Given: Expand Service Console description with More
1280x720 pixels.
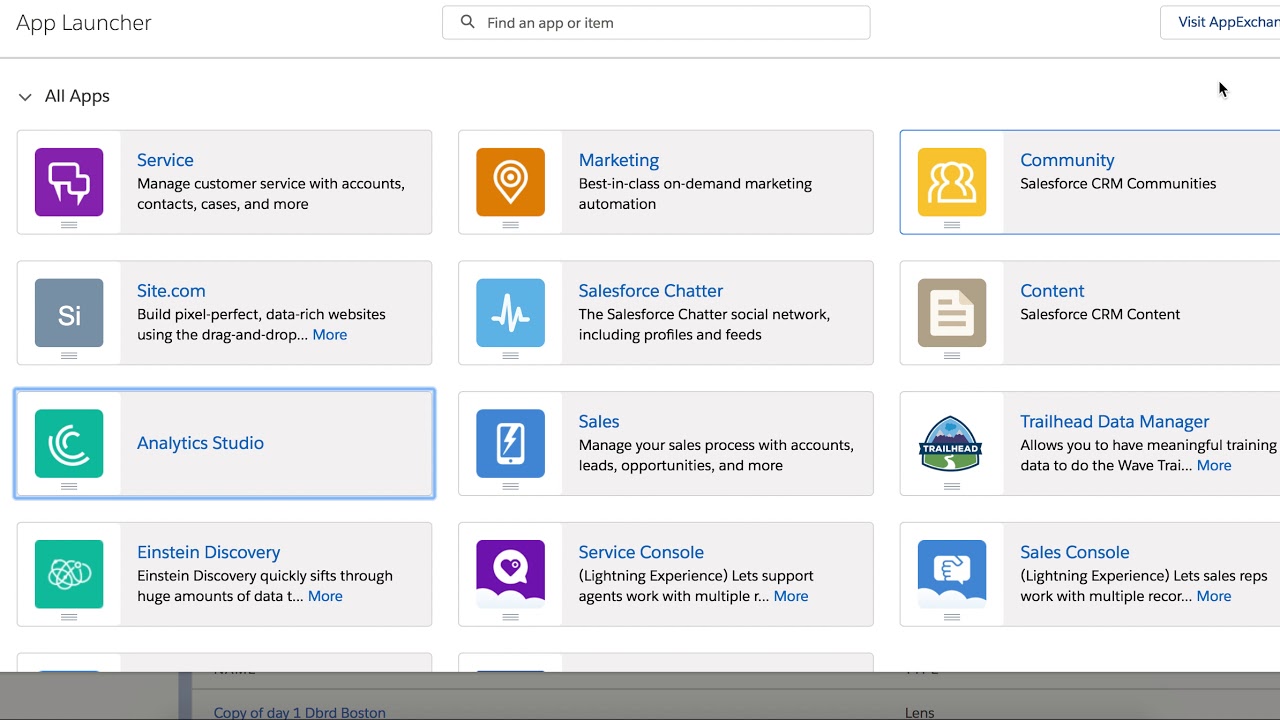Looking at the screenshot, I should tap(791, 596).
